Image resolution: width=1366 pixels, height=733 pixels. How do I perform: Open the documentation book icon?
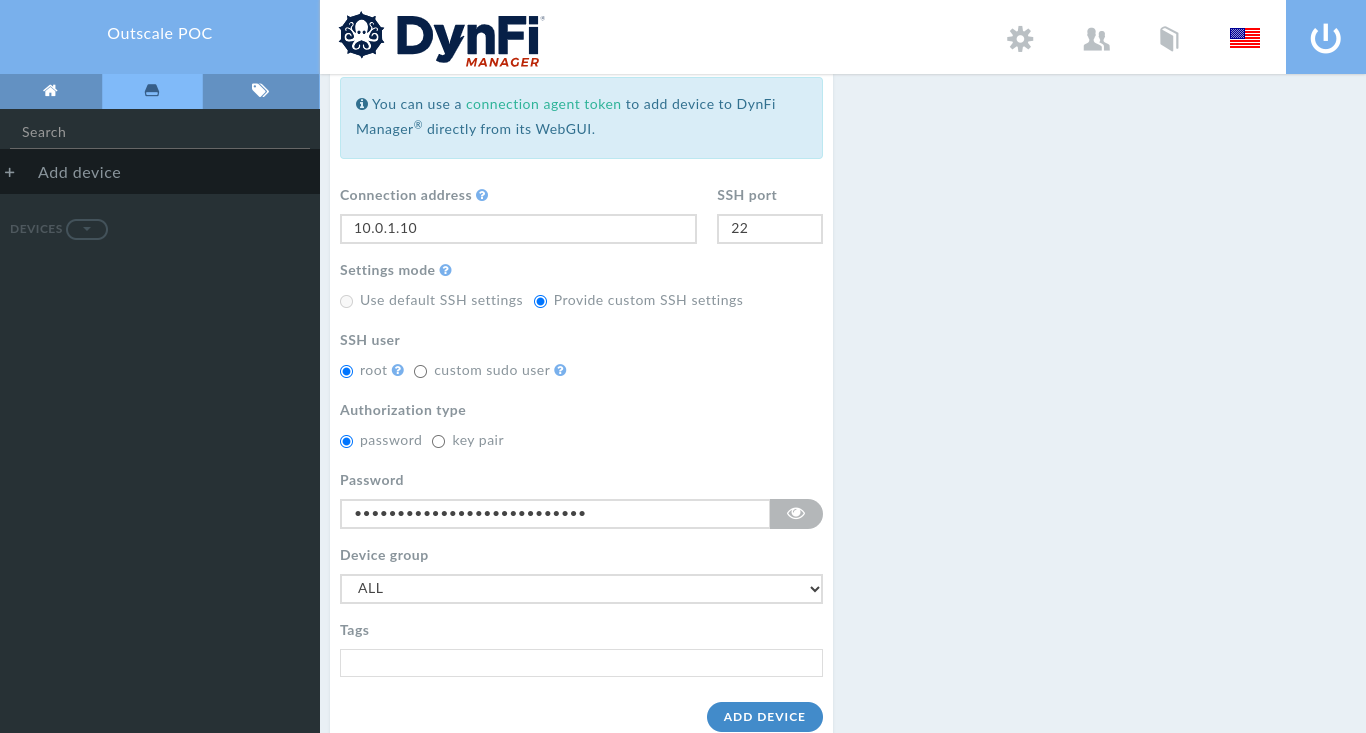point(1169,39)
